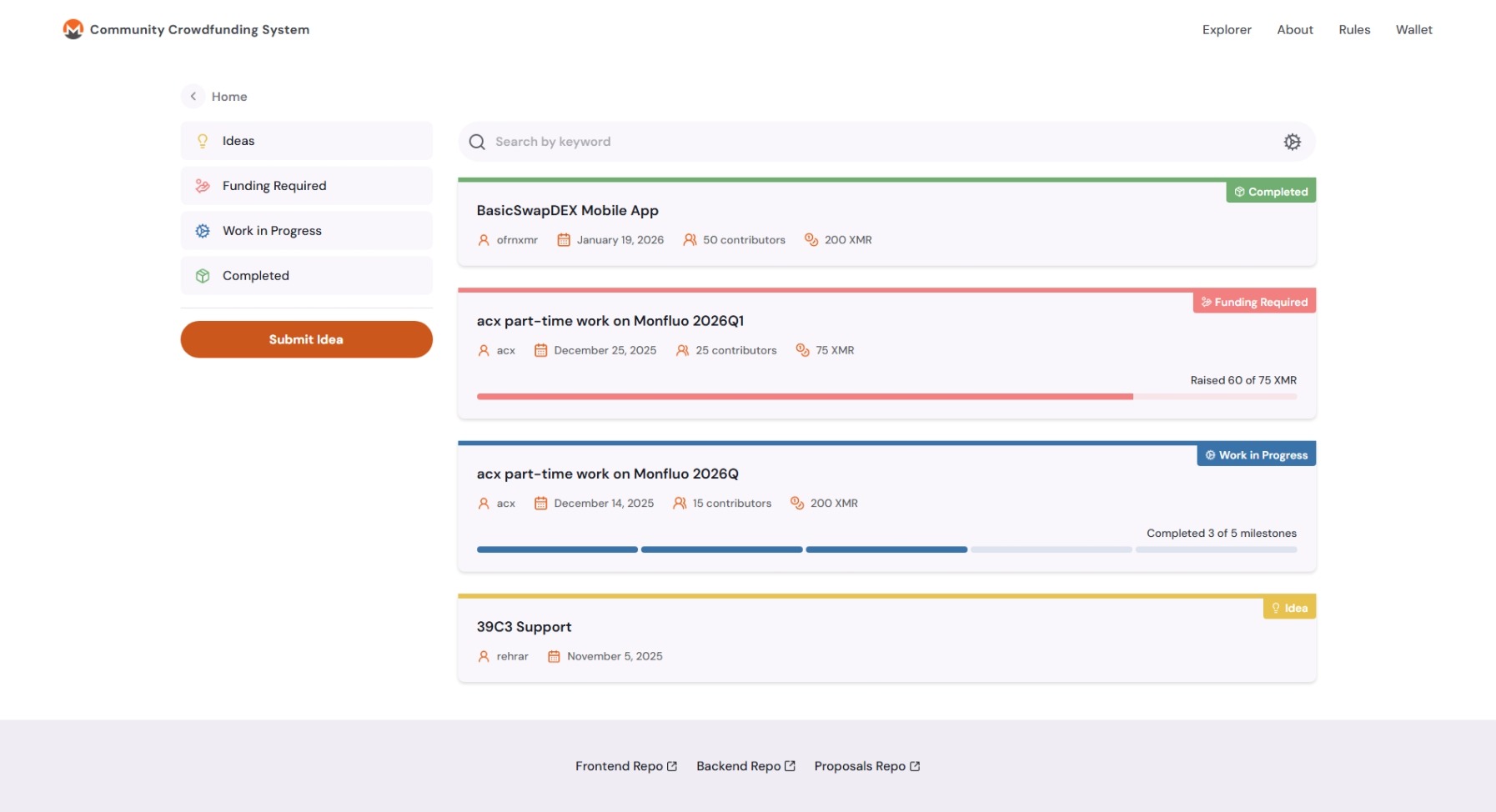Open acx part-time work on Monfluo 2026Q1

[x=610, y=321]
